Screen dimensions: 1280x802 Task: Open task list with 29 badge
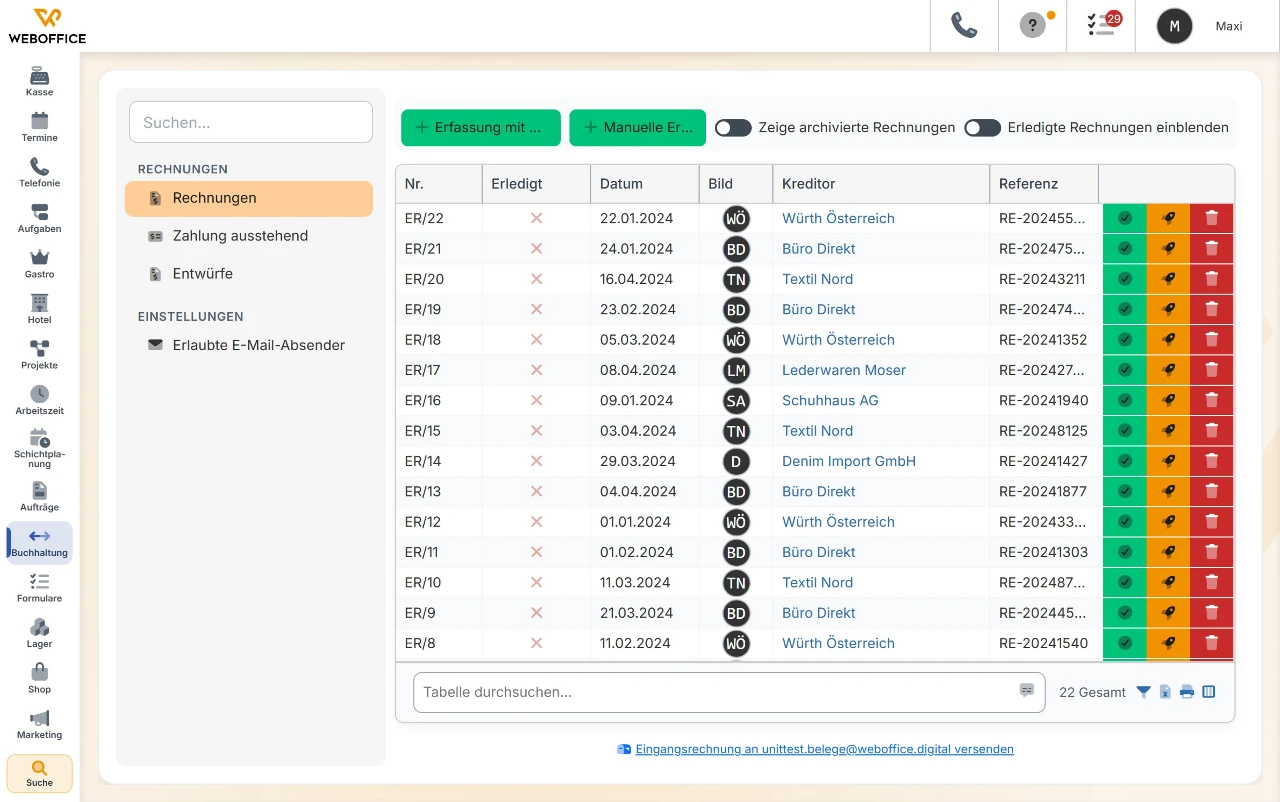click(x=1102, y=25)
